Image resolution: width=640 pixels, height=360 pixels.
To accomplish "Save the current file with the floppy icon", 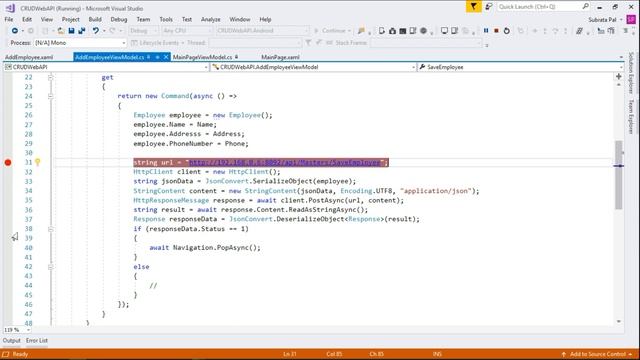I will click(71, 31).
